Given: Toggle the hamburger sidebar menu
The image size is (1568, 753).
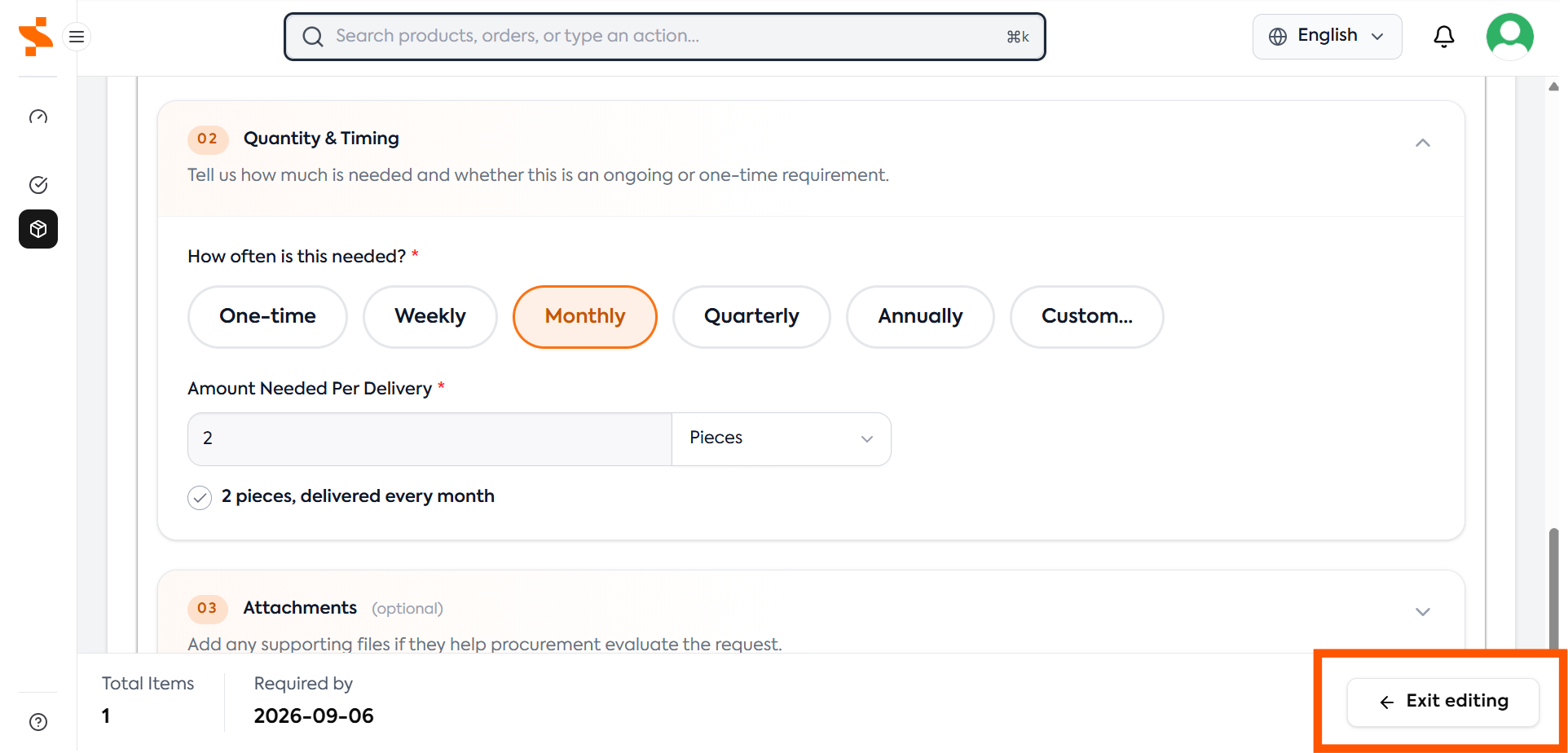Looking at the screenshot, I should (x=77, y=37).
